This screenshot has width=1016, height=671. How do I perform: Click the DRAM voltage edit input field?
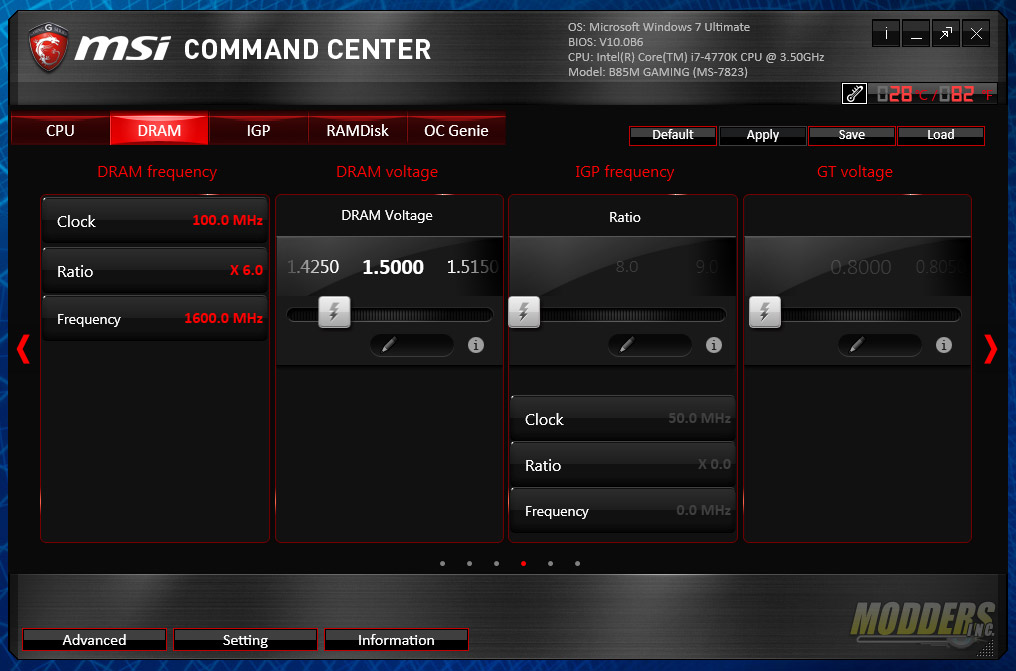point(412,345)
